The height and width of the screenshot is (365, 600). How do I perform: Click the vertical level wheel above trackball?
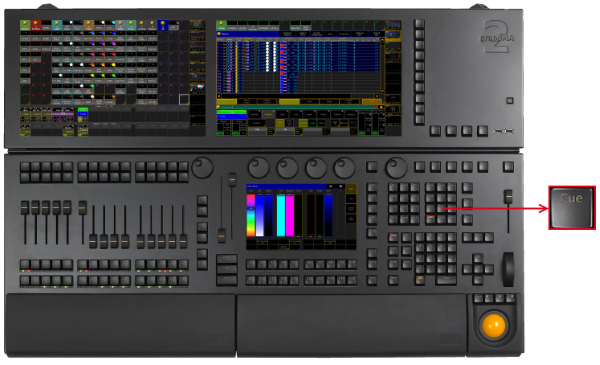[x=508, y=269]
